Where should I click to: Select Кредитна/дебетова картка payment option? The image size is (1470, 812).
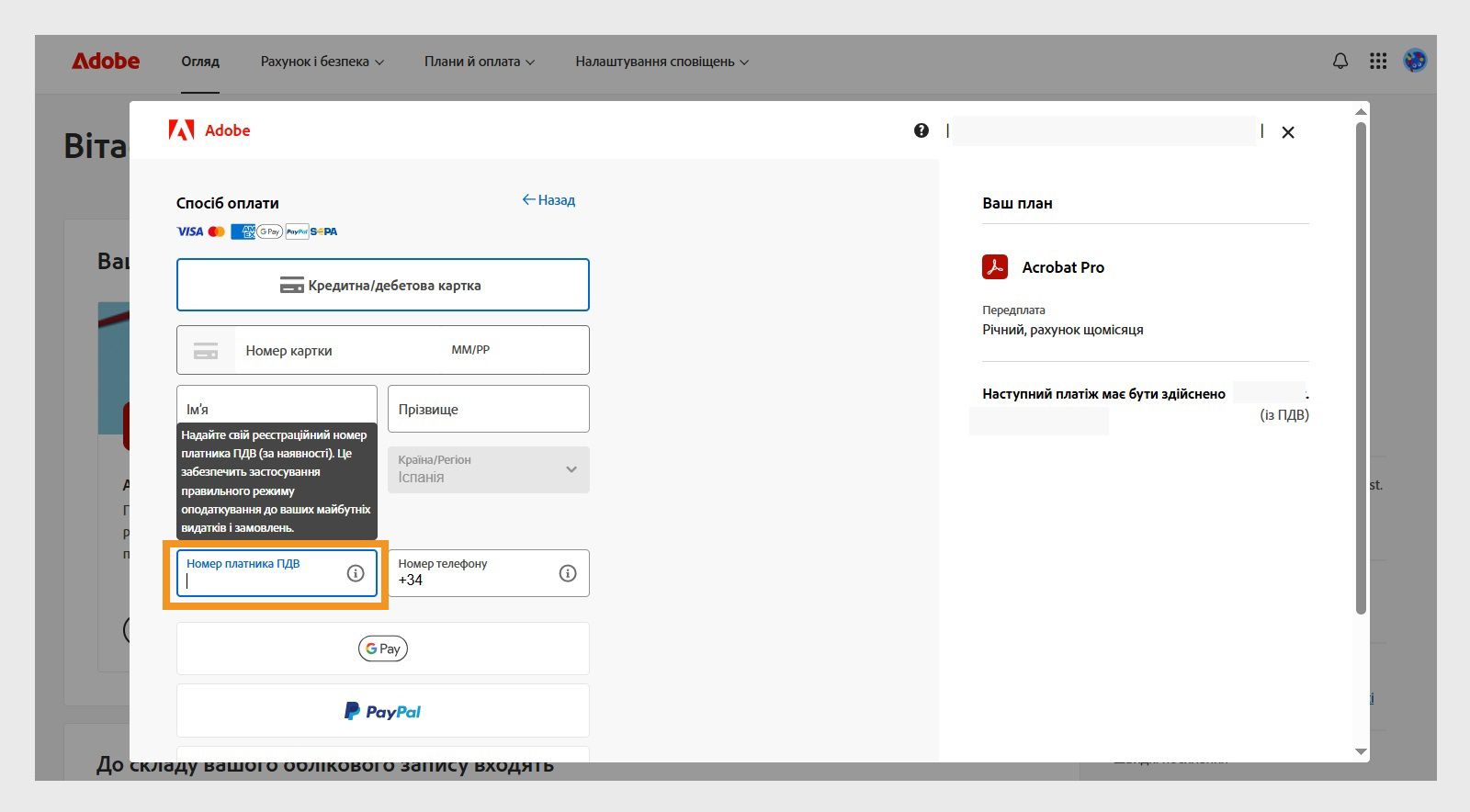pos(383,285)
